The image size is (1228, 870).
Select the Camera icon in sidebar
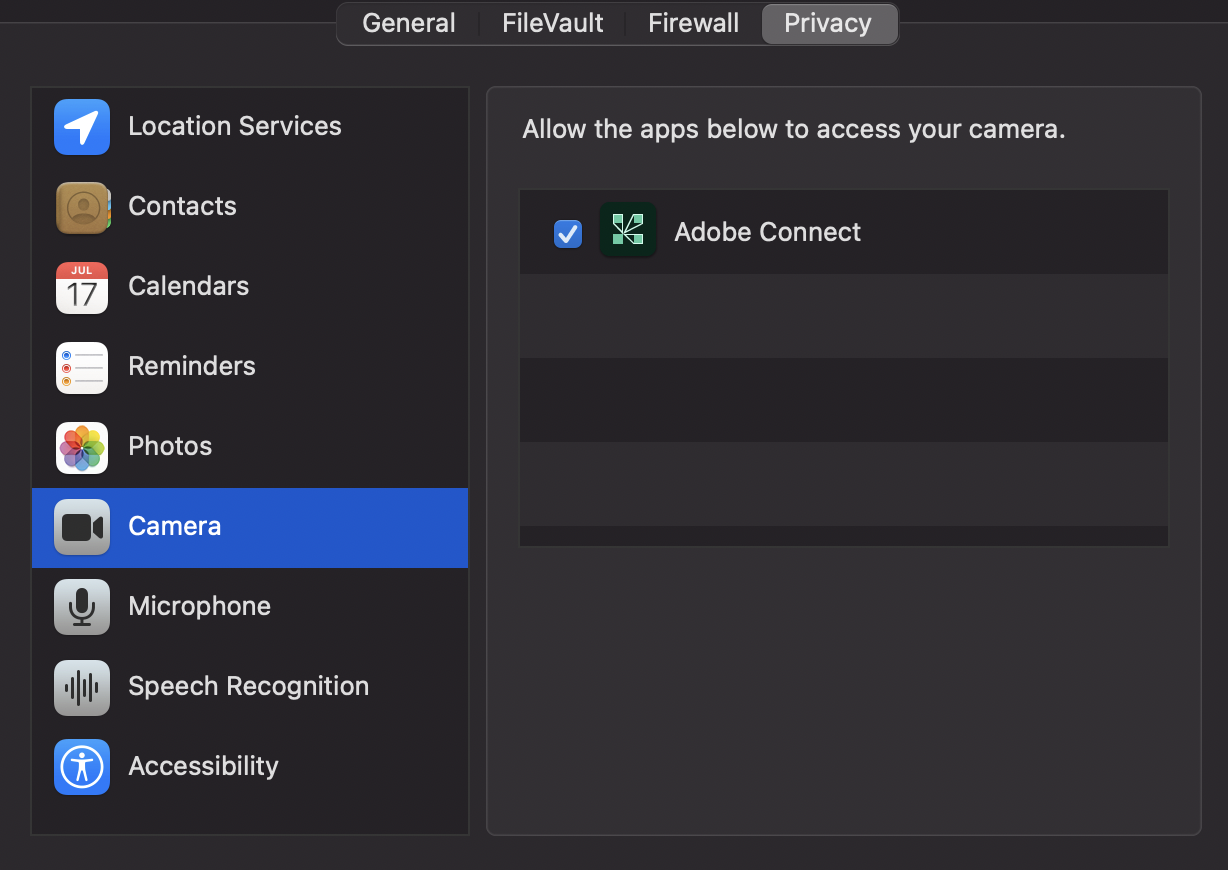click(82, 527)
